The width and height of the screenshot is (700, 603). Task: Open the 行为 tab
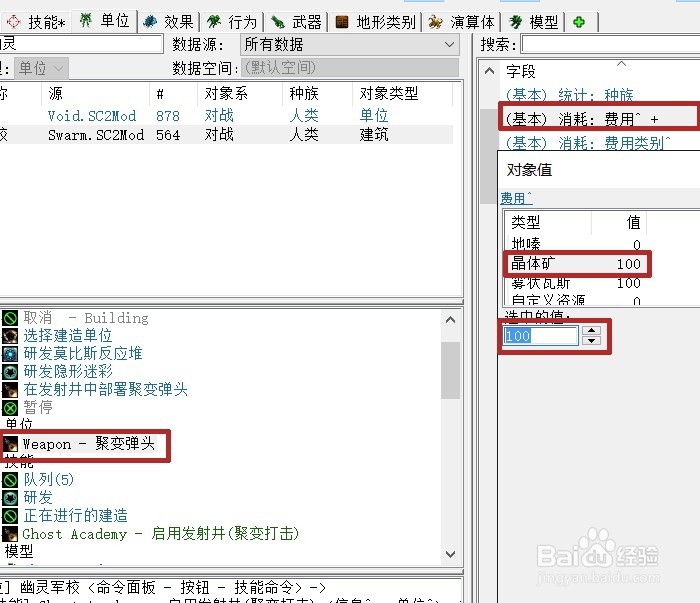pyautogui.click(x=232, y=21)
